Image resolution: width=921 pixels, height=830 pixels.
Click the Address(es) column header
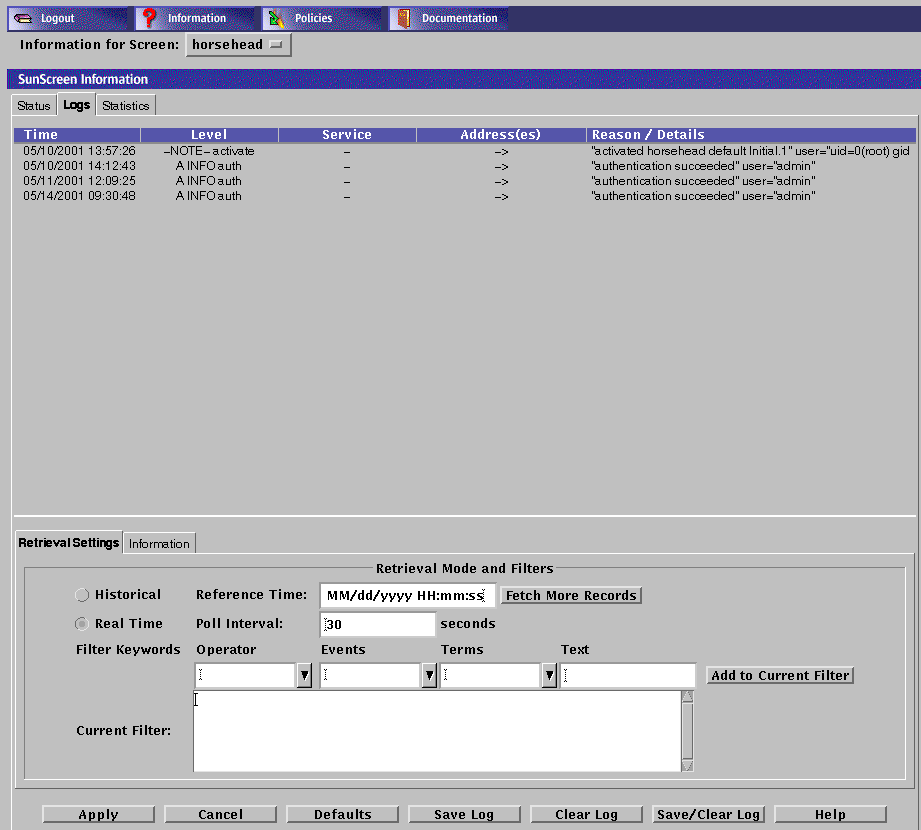click(501, 135)
